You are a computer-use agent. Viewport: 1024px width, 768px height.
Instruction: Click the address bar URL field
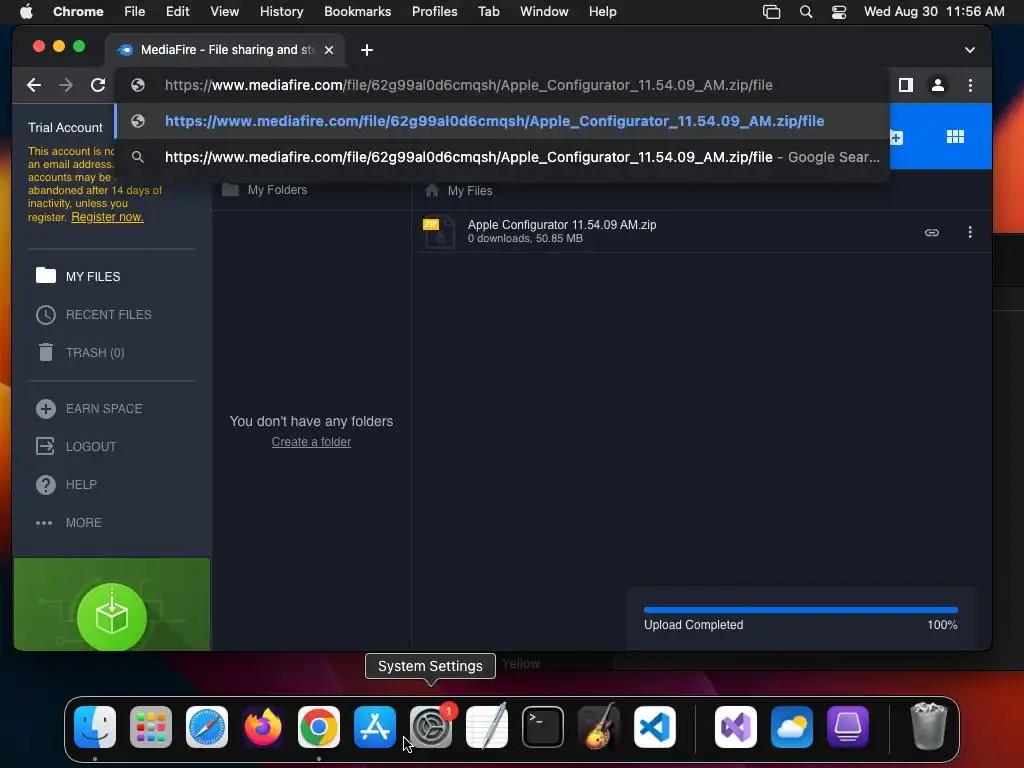point(502,85)
